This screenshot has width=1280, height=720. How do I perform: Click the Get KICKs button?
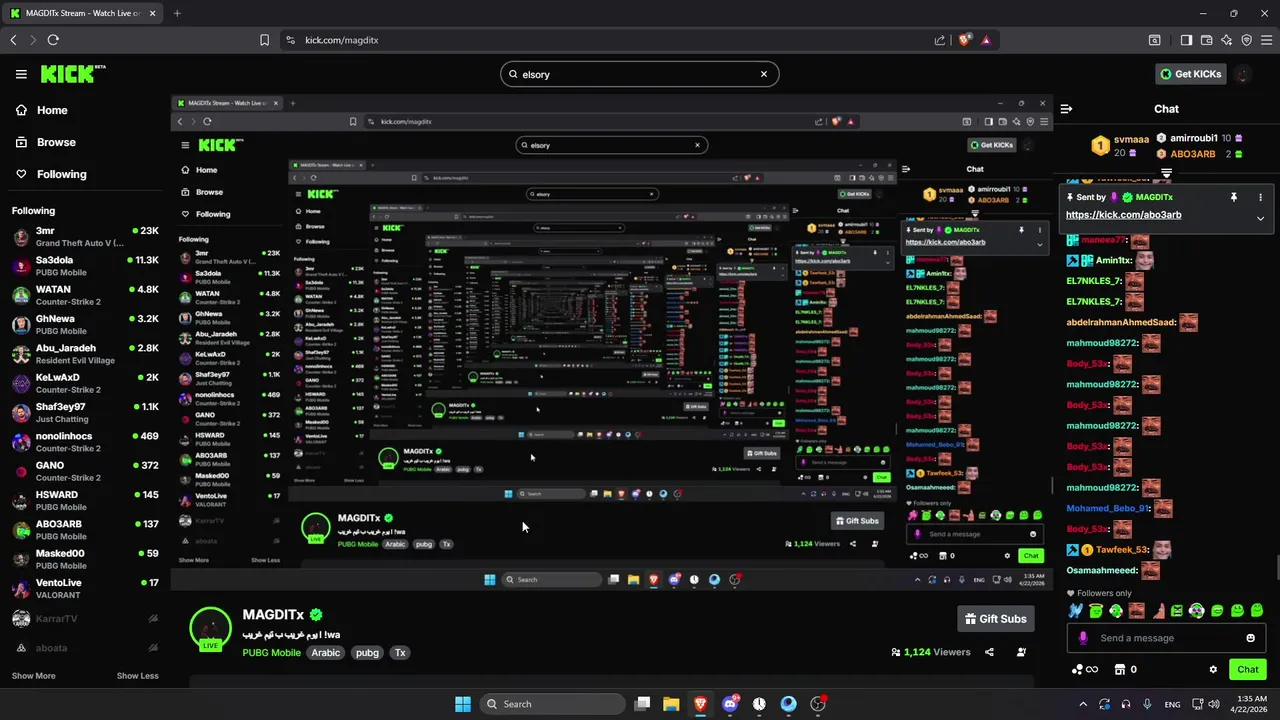(1190, 74)
